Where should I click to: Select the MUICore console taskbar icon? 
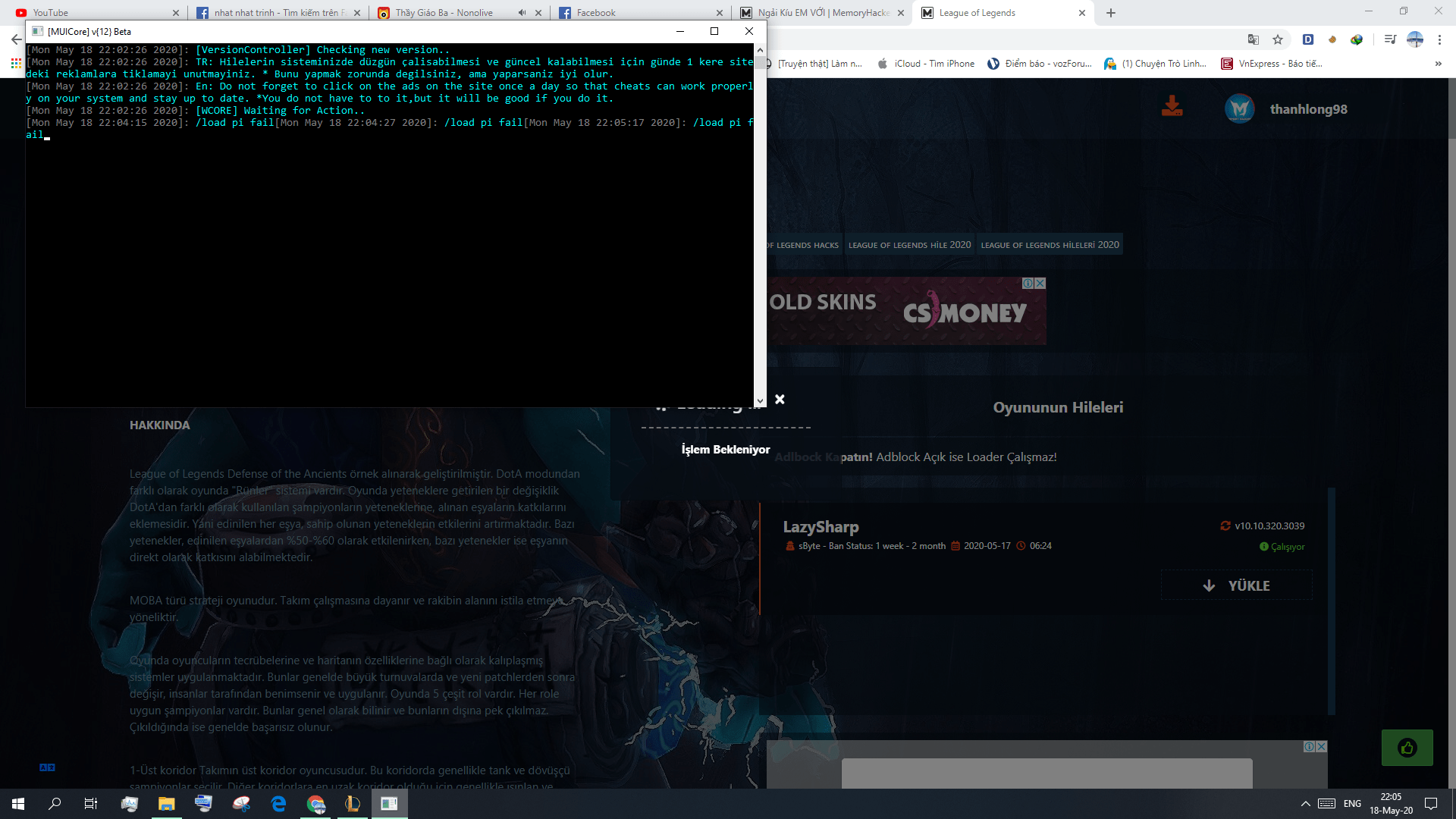390,804
